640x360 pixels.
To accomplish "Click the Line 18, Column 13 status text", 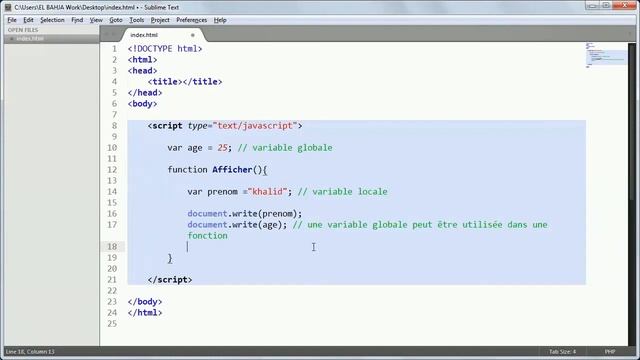I will 30,351.
